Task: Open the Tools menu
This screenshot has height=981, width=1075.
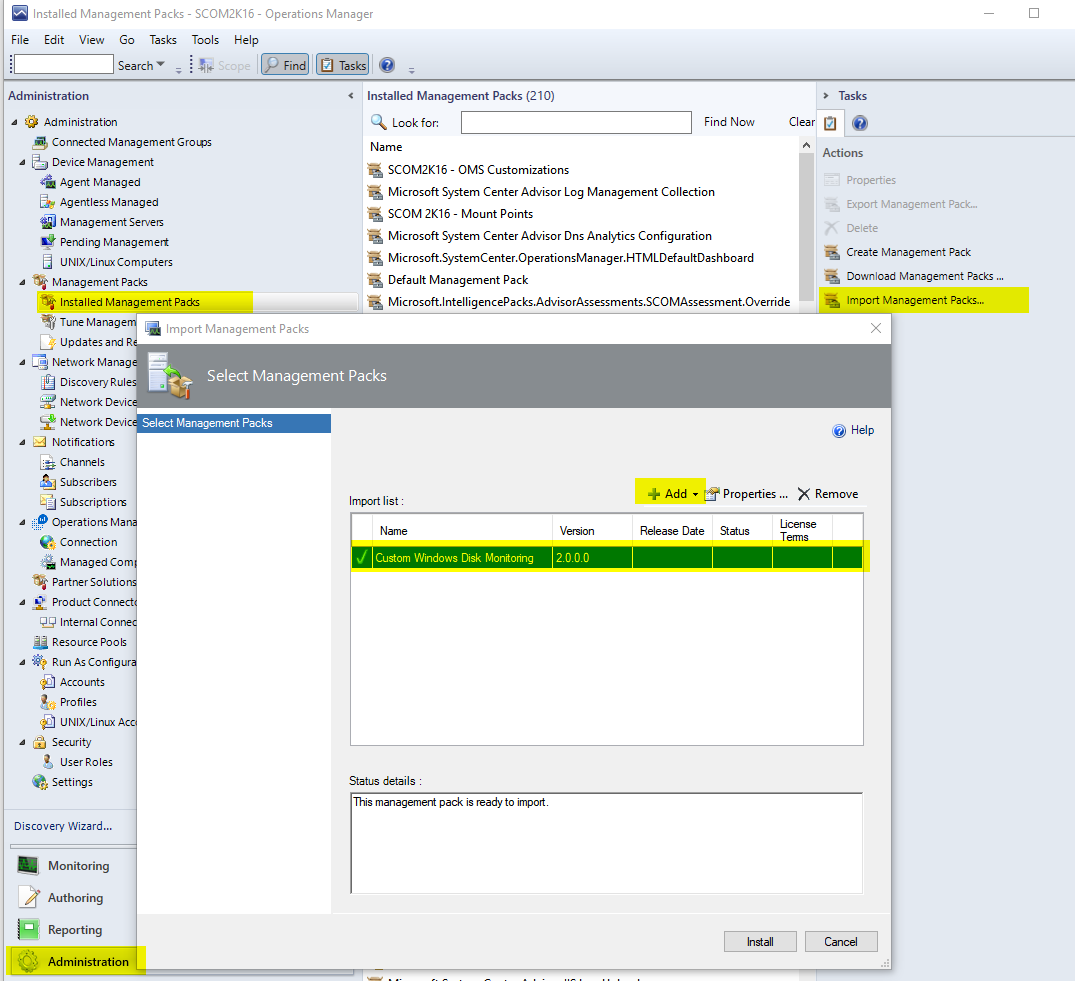Action: coord(205,40)
